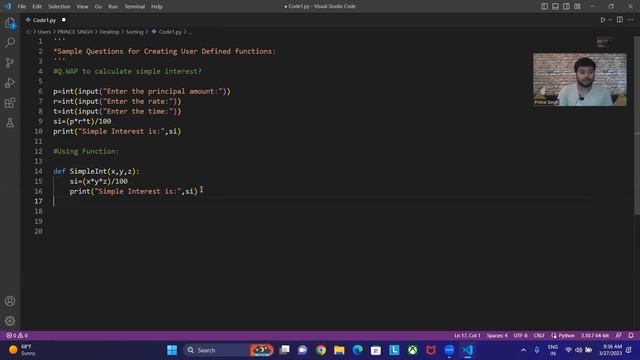Open editor More Actions ellipsis
Screen dimensions: 640x360
coord(631,20)
